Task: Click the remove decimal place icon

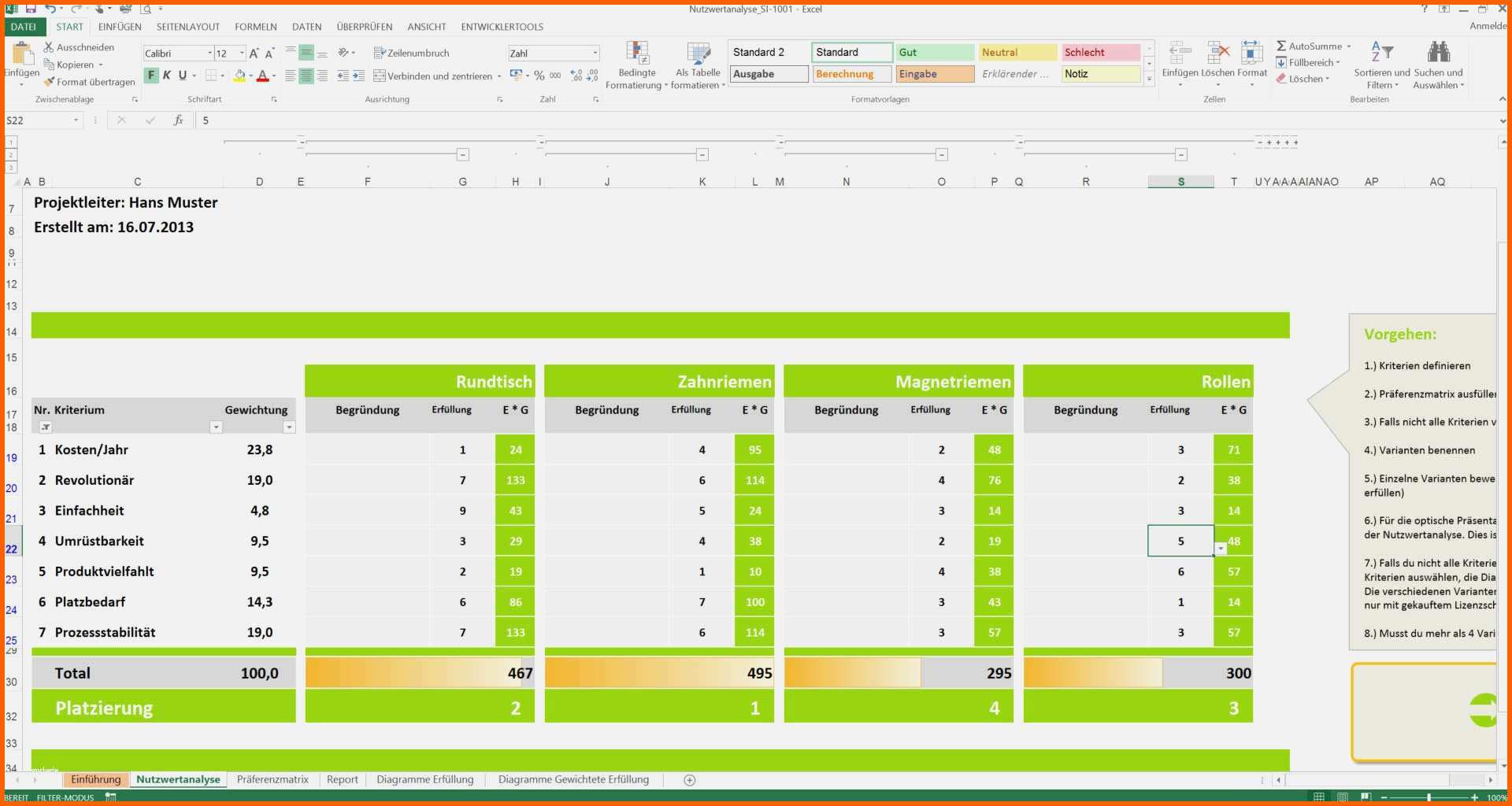Action: pyautogui.click(x=593, y=76)
